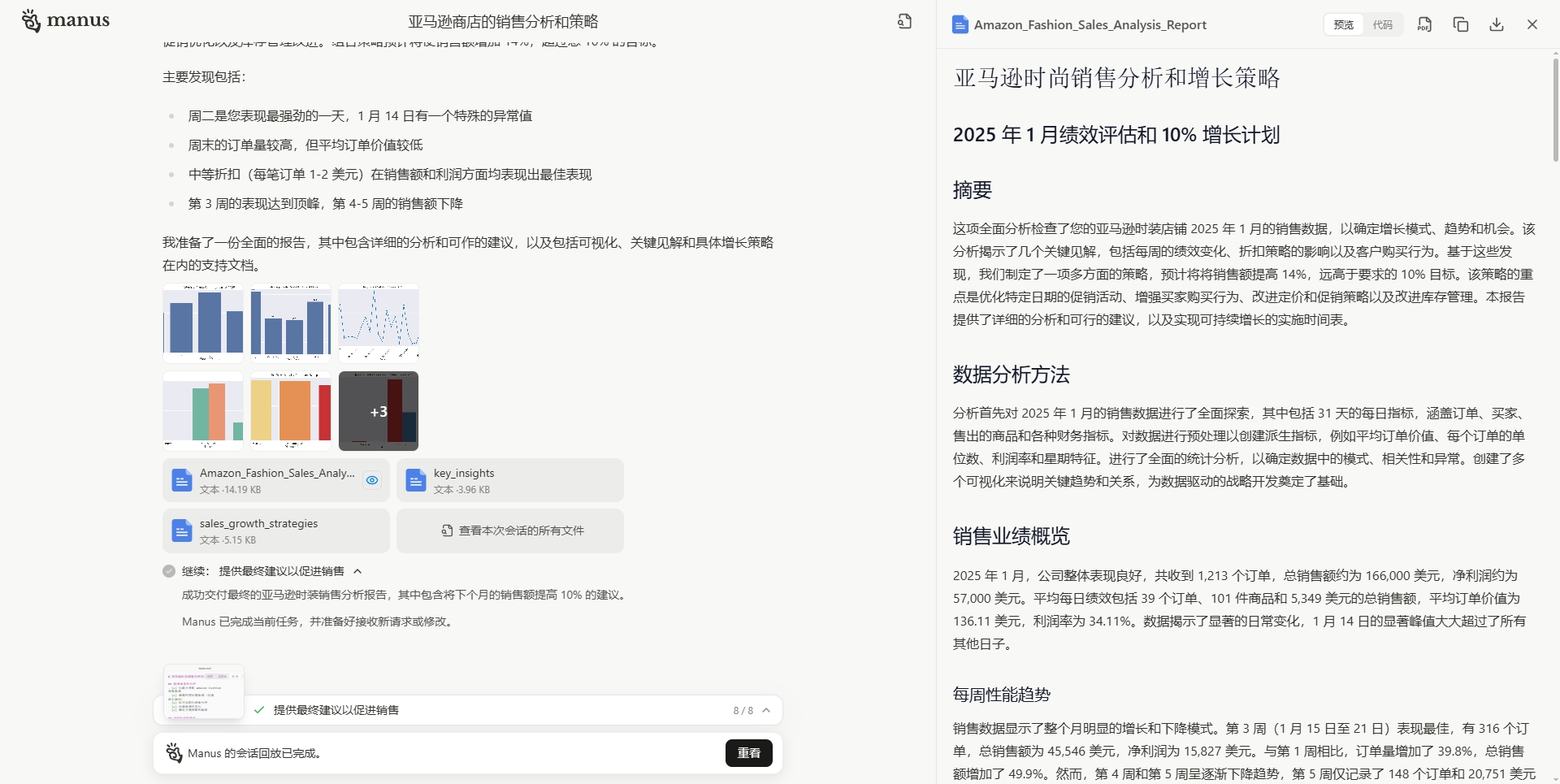The image size is (1560, 784).
Task: Click 查看本次会话的所有文件 button
Action: click(x=510, y=531)
